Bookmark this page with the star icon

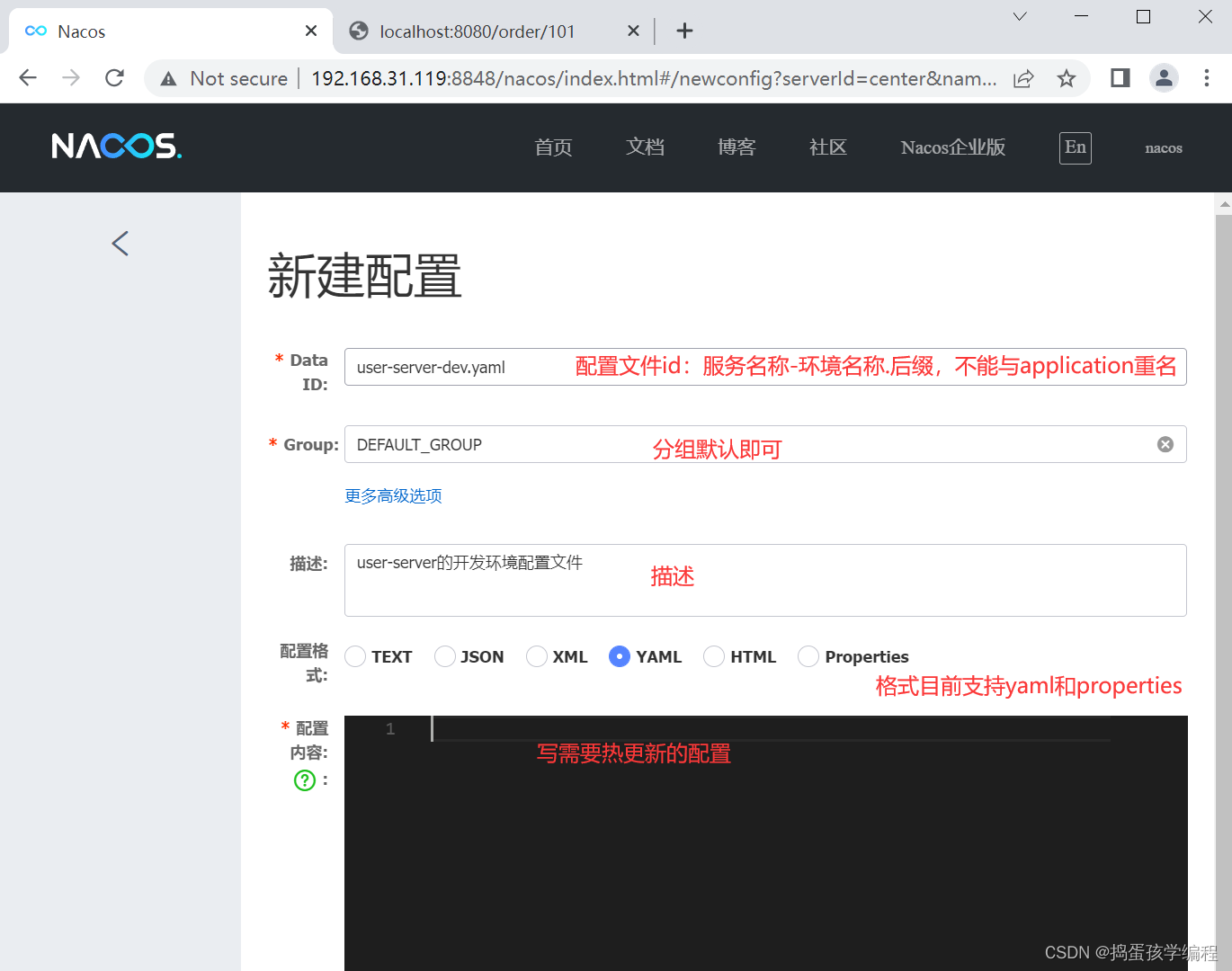tap(1067, 79)
